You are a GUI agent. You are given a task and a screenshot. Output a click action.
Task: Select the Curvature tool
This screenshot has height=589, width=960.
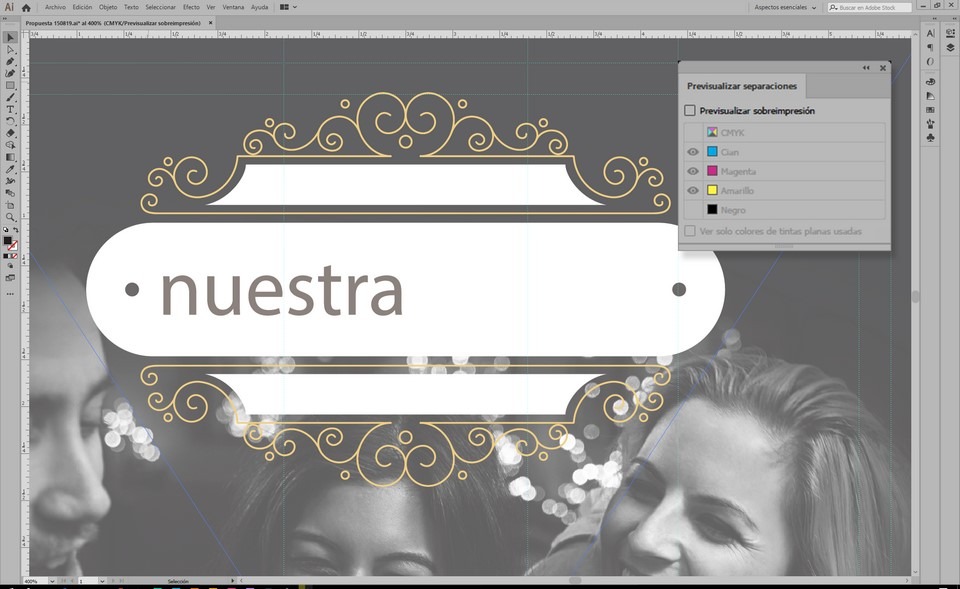pos(10,73)
